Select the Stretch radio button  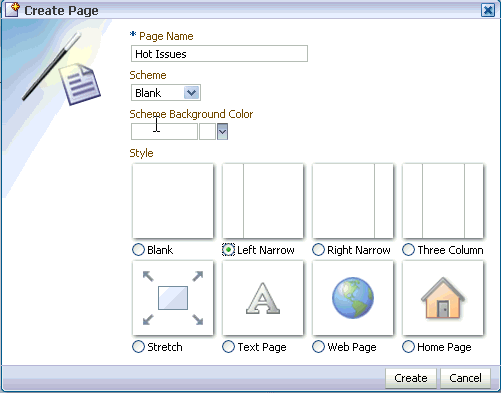138,347
